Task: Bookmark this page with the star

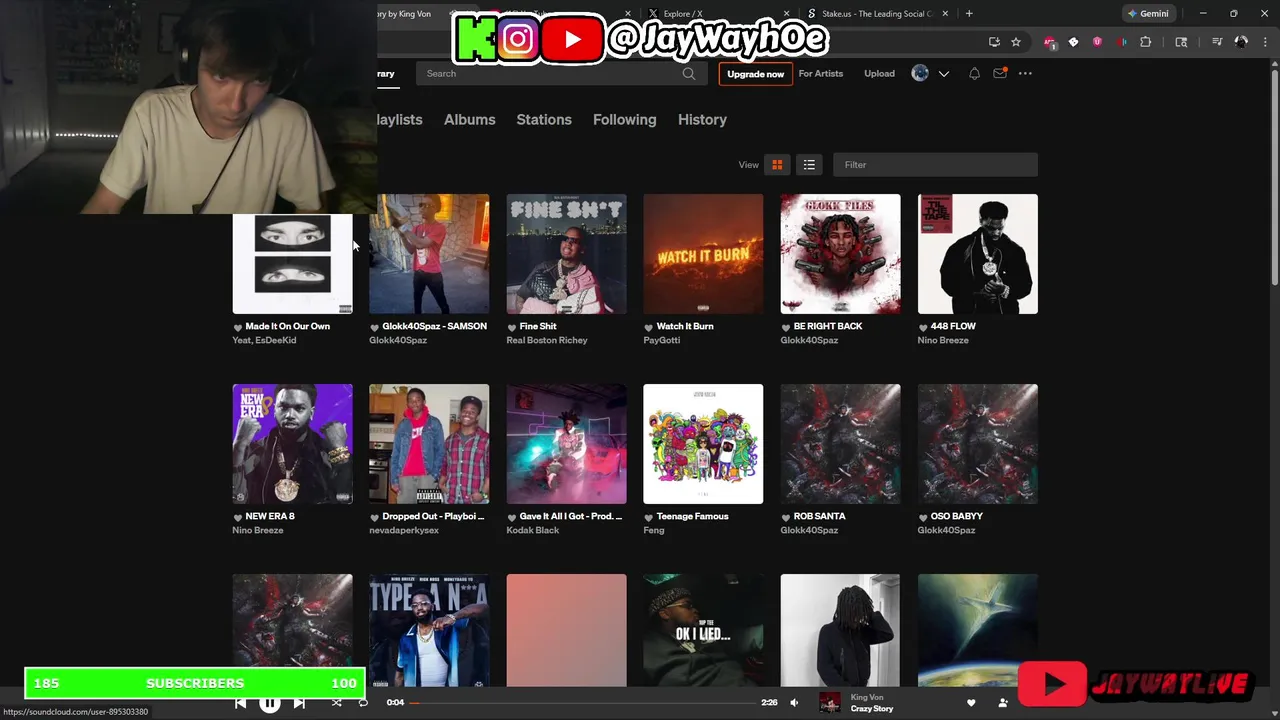Action: click(1016, 42)
